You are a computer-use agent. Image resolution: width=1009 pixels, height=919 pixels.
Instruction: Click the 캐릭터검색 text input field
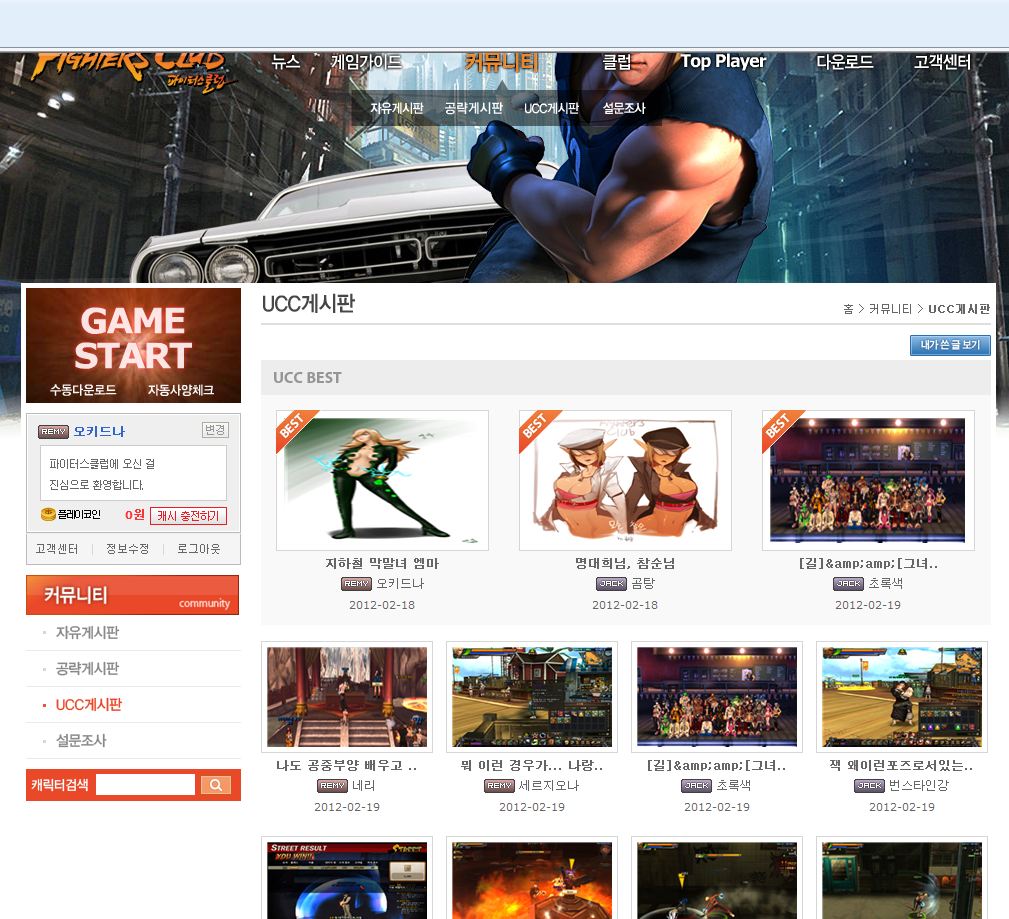(145, 785)
